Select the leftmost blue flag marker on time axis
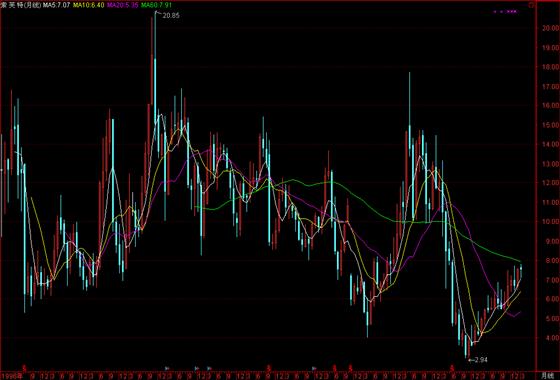Screen dimensions: 560x380 pos(168,368)
